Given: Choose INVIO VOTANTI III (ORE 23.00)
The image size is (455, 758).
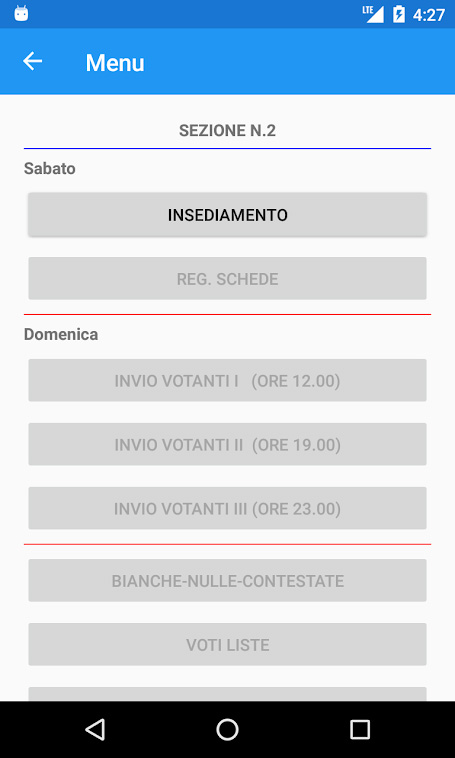Looking at the screenshot, I should click(227, 508).
